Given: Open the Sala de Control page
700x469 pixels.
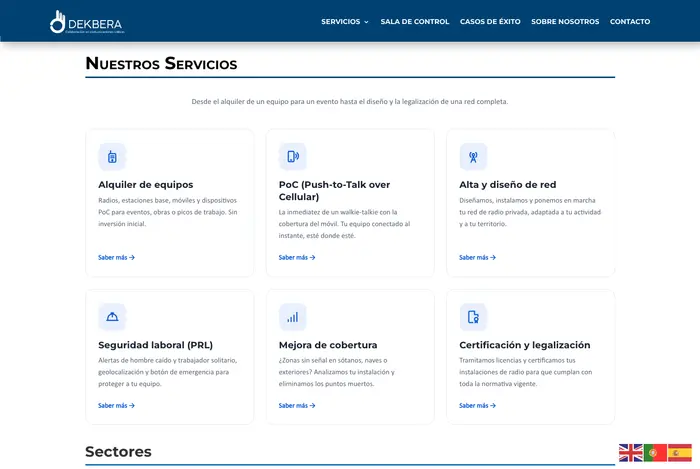Looking at the screenshot, I should pos(415,21).
